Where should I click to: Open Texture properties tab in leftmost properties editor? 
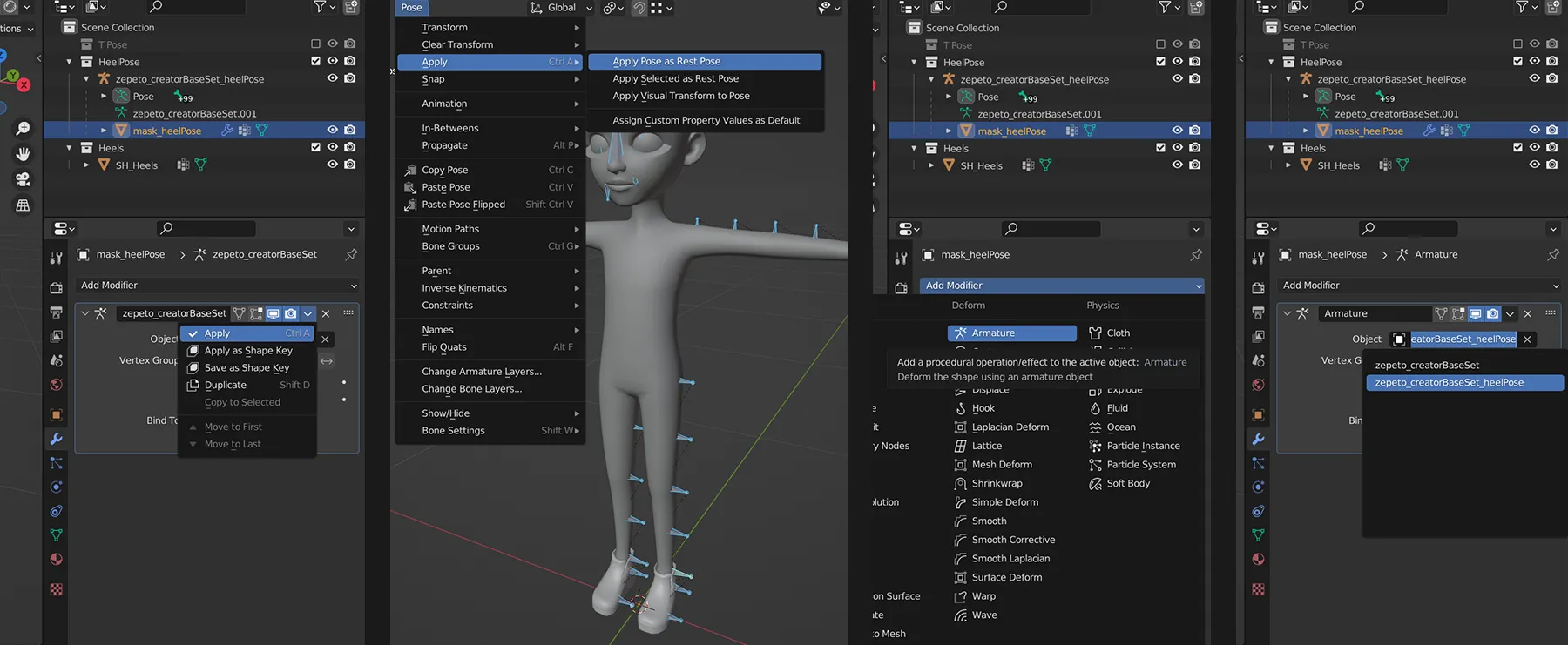57,589
